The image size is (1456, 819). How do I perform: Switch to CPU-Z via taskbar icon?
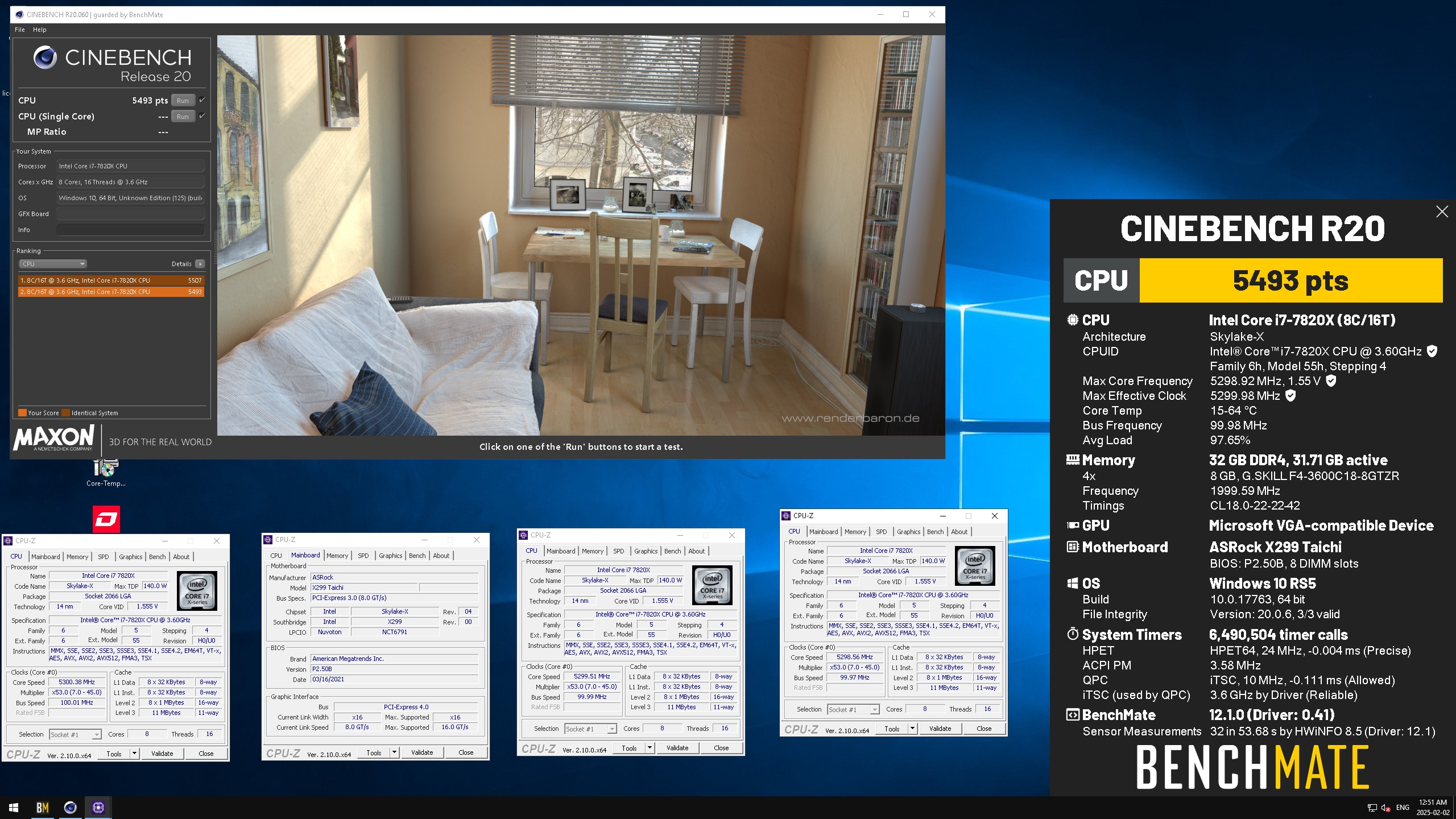[98, 807]
